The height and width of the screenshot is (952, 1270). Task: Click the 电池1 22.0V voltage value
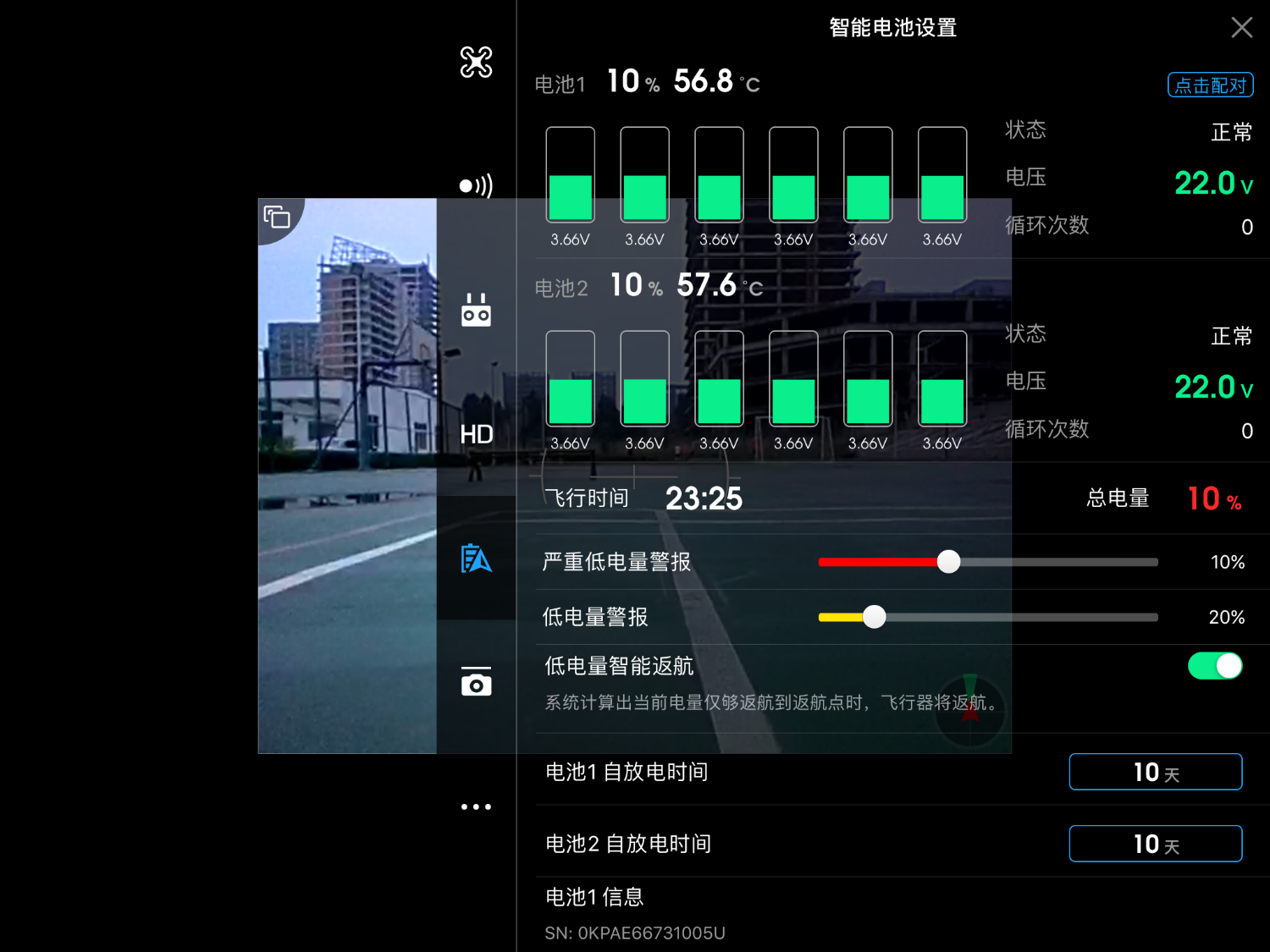[1213, 183]
